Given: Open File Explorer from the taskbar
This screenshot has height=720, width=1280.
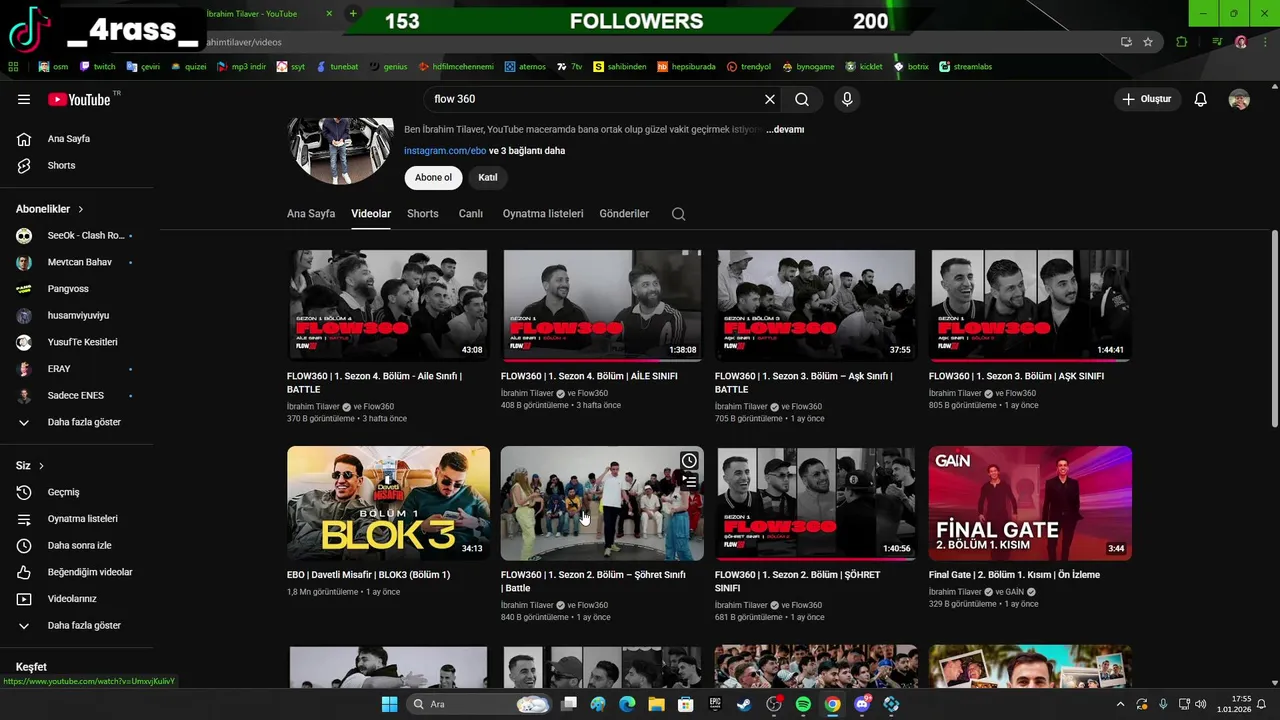Looking at the screenshot, I should (657, 704).
